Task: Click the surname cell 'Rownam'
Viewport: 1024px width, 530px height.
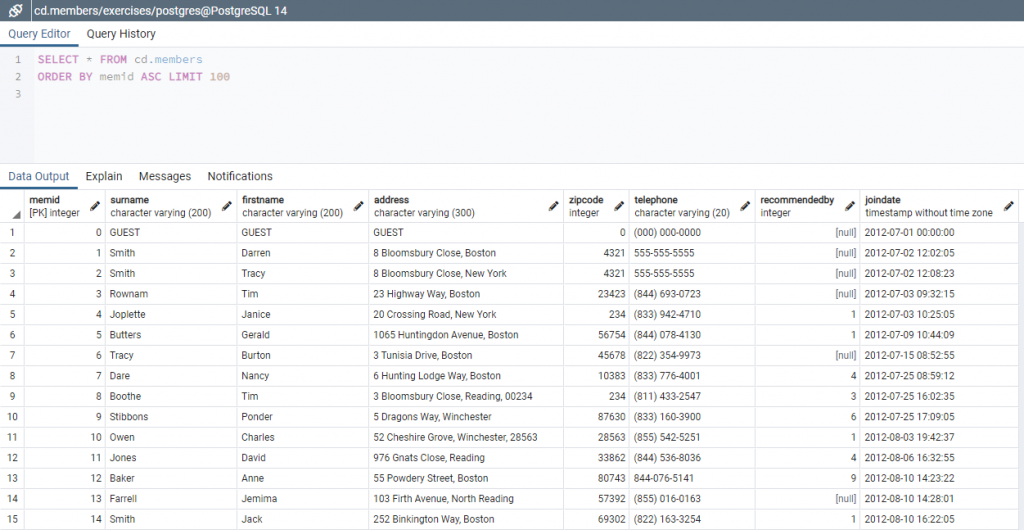Action: pos(171,294)
